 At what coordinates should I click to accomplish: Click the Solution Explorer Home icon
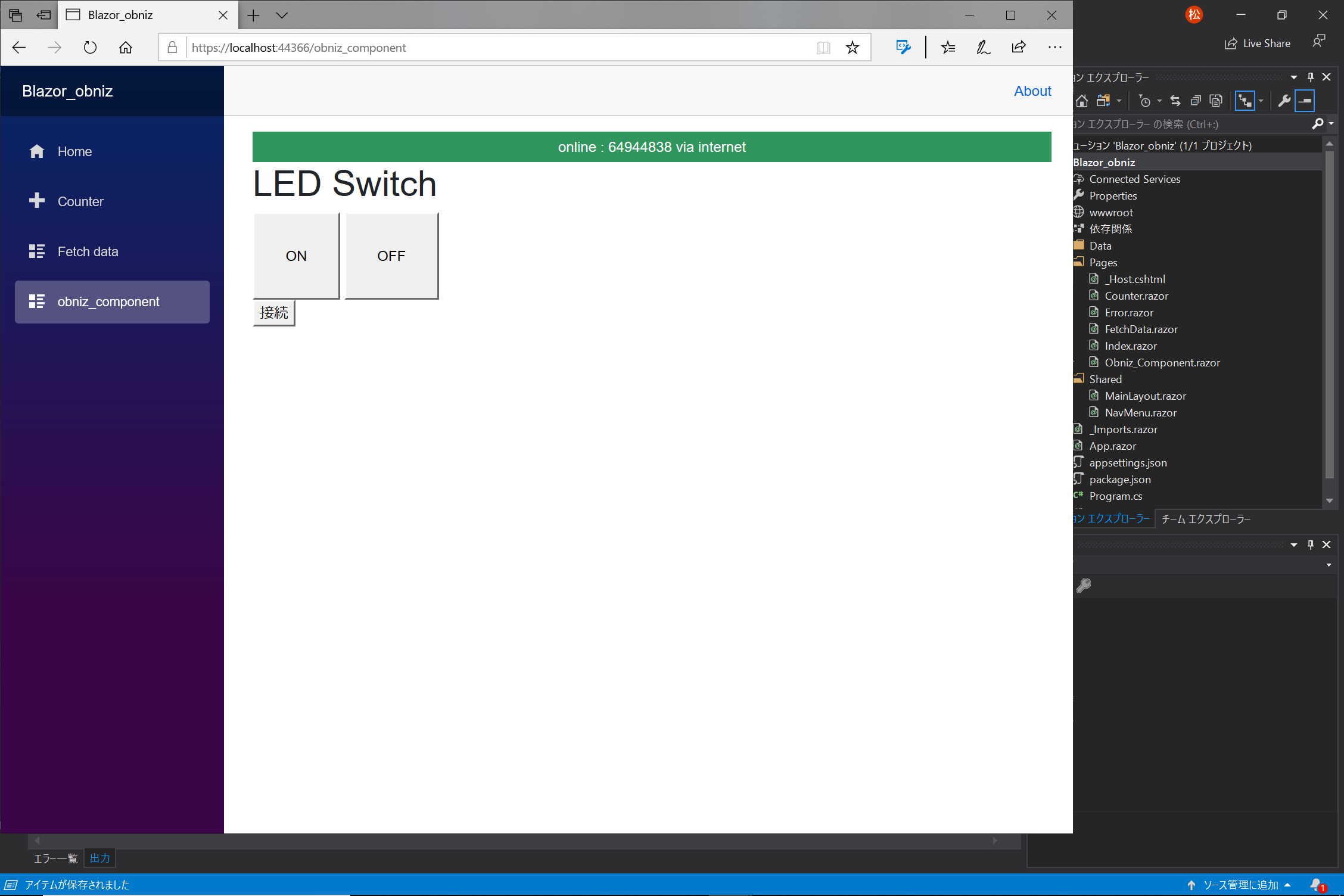1082,101
